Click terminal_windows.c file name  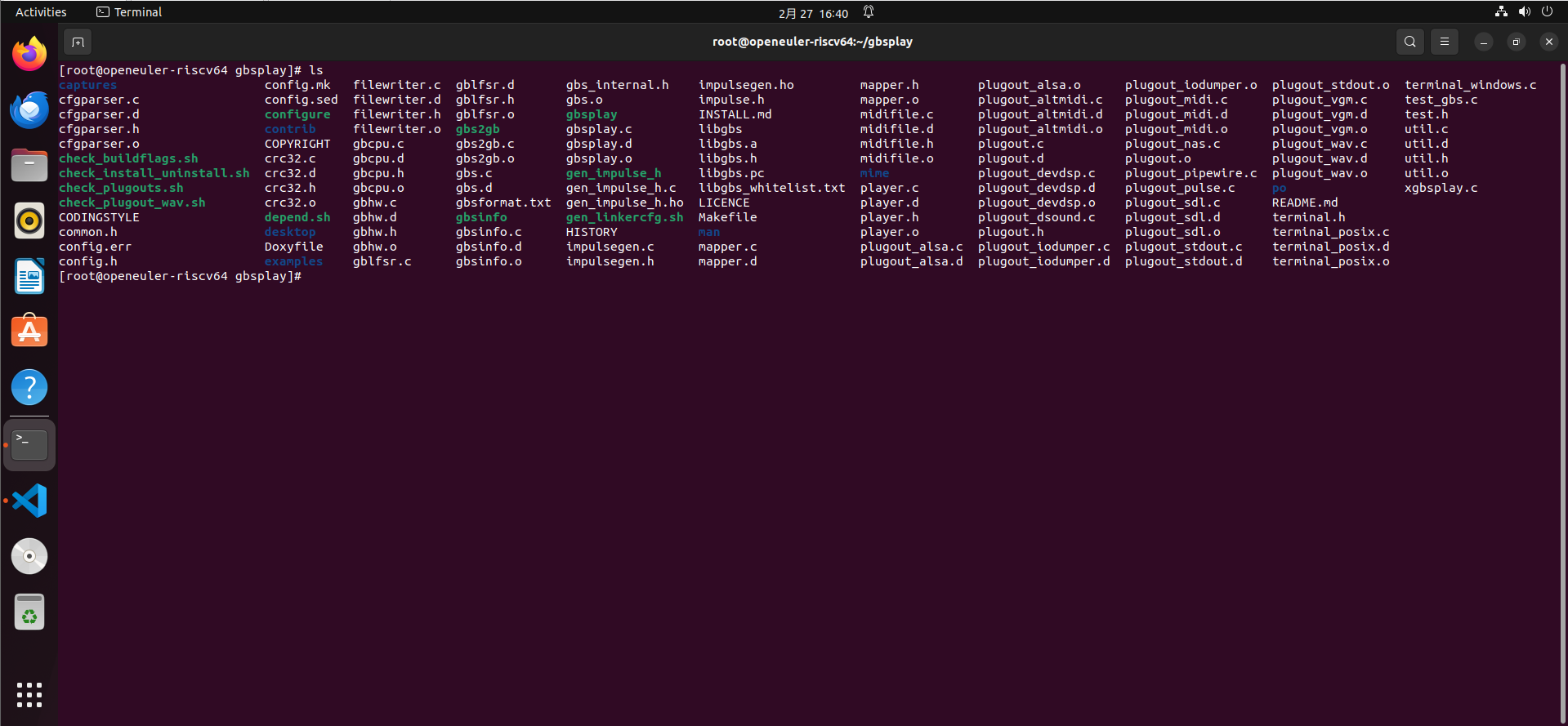(x=1471, y=85)
